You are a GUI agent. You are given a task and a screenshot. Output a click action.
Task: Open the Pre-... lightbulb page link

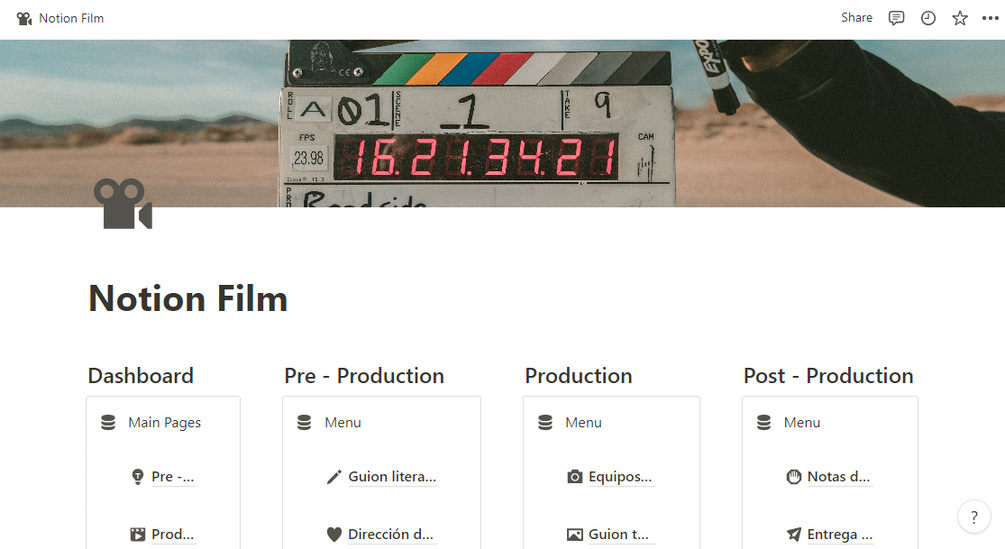(x=172, y=477)
